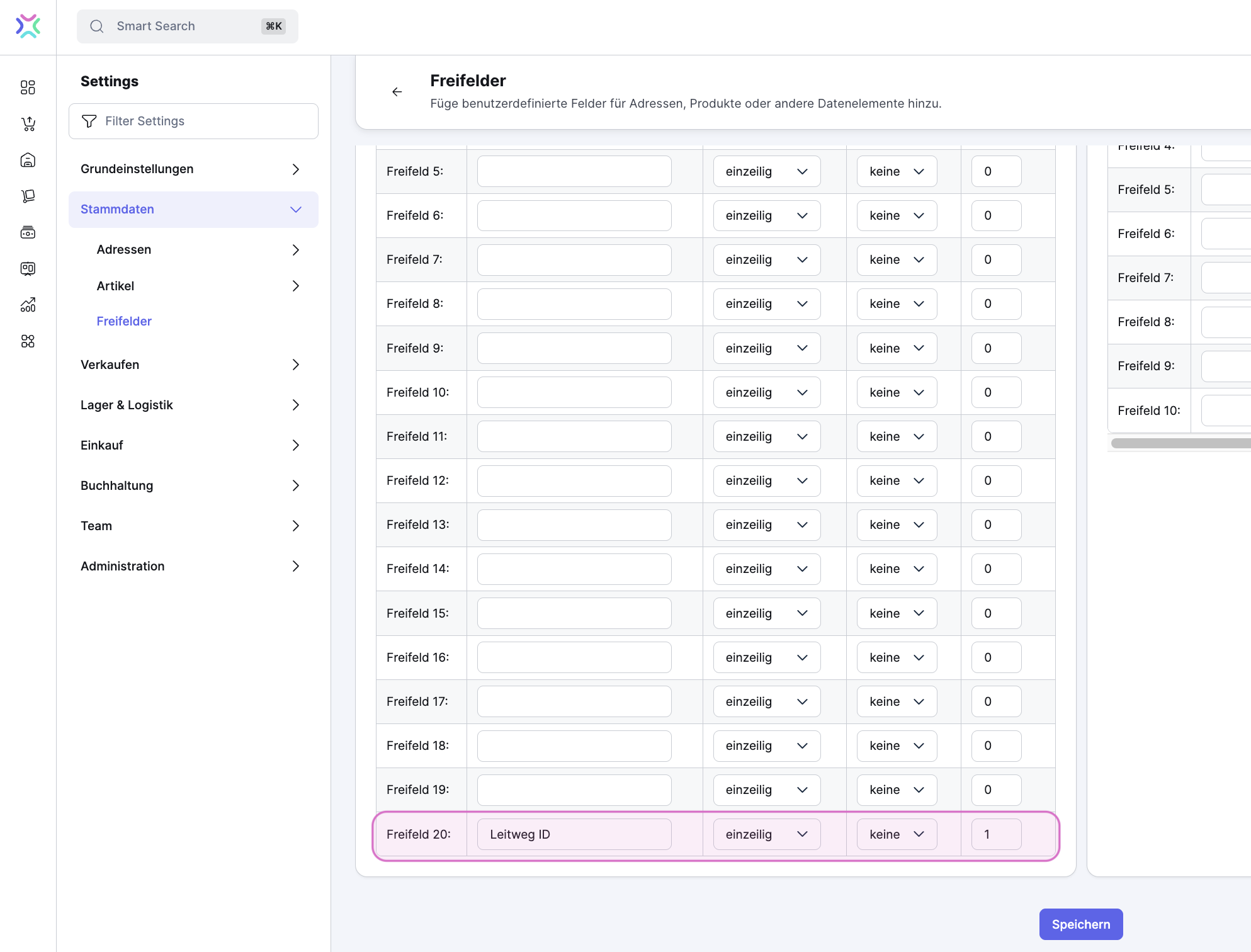Screen dimensions: 1251x952
Task: Click the Freifeld 19: label
Action: pyautogui.click(x=418, y=790)
